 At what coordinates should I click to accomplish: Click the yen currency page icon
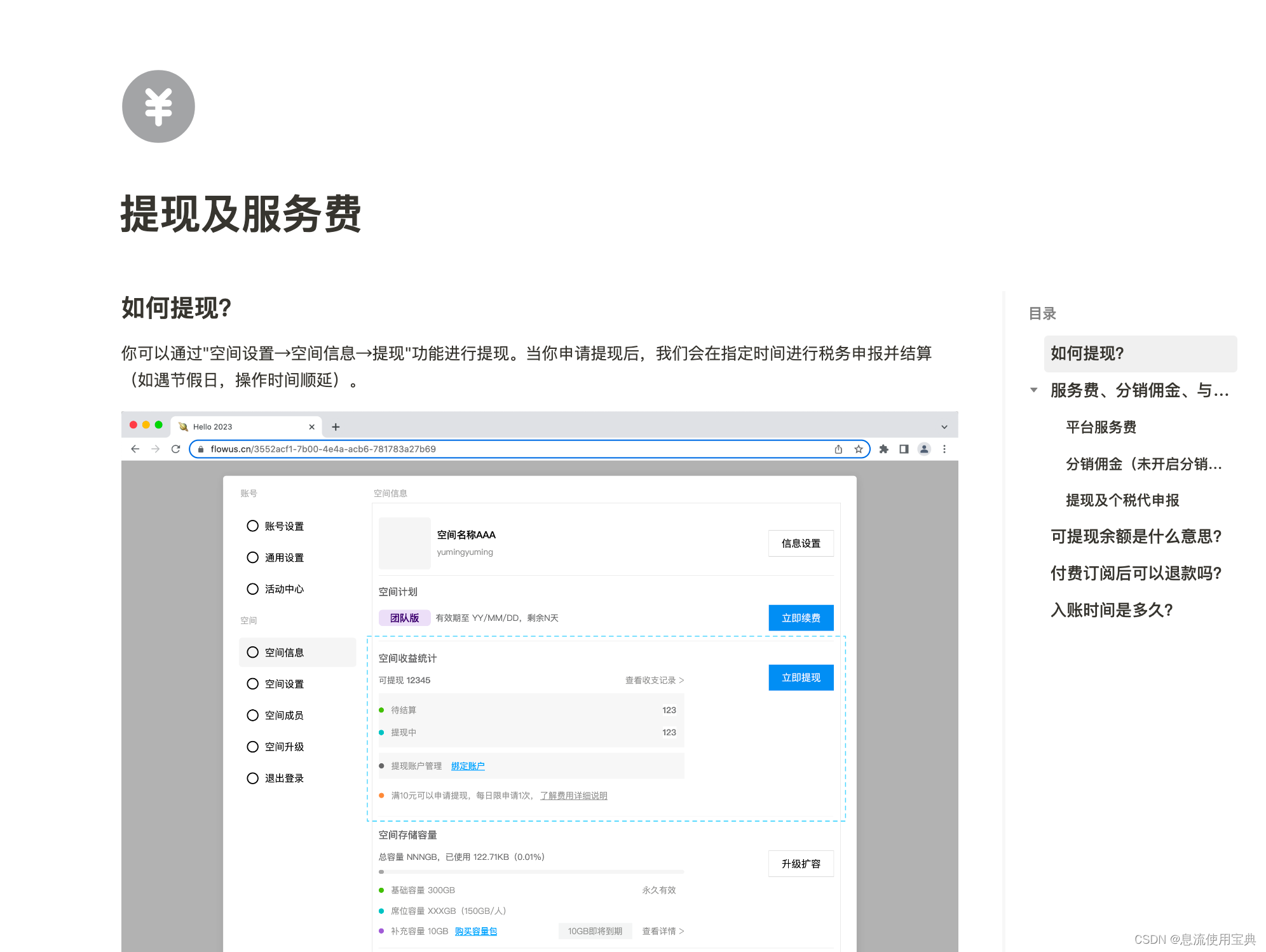[x=158, y=106]
